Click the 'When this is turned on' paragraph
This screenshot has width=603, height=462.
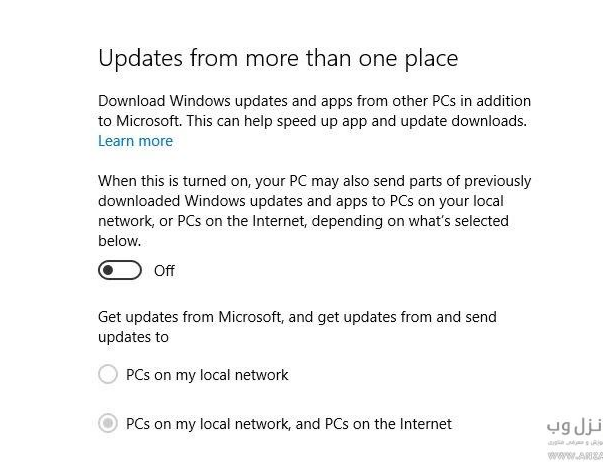point(315,211)
